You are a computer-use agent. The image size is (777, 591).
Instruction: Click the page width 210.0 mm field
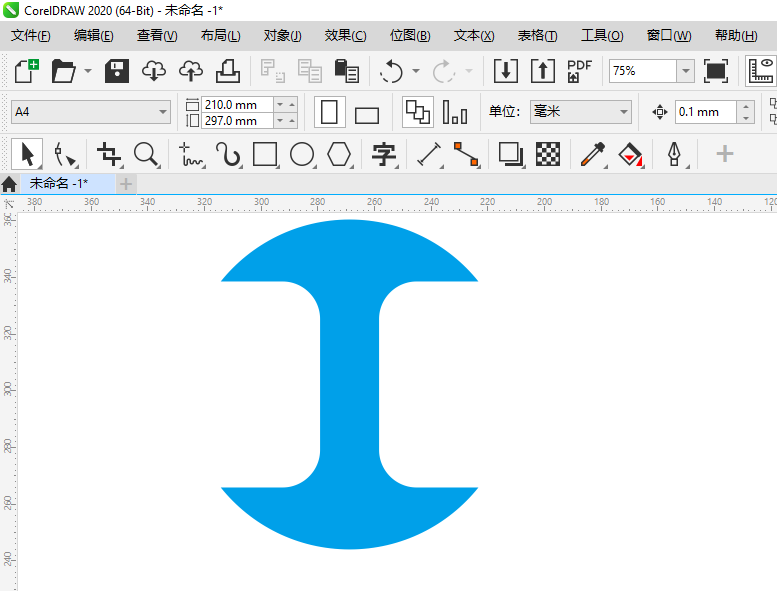click(x=237, y=105)
